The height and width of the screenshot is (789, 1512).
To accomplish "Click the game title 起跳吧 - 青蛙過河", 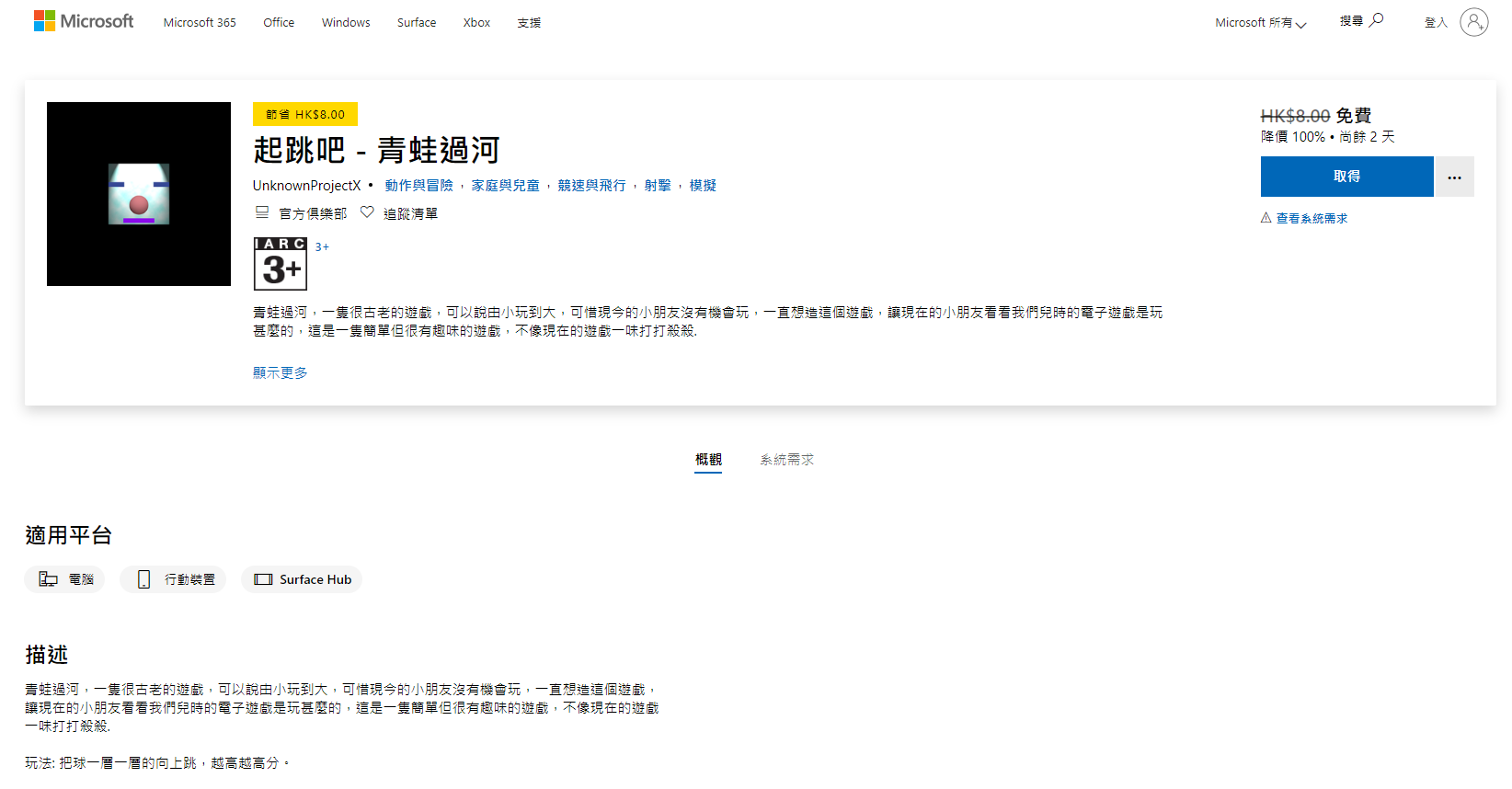I will 376,150.
